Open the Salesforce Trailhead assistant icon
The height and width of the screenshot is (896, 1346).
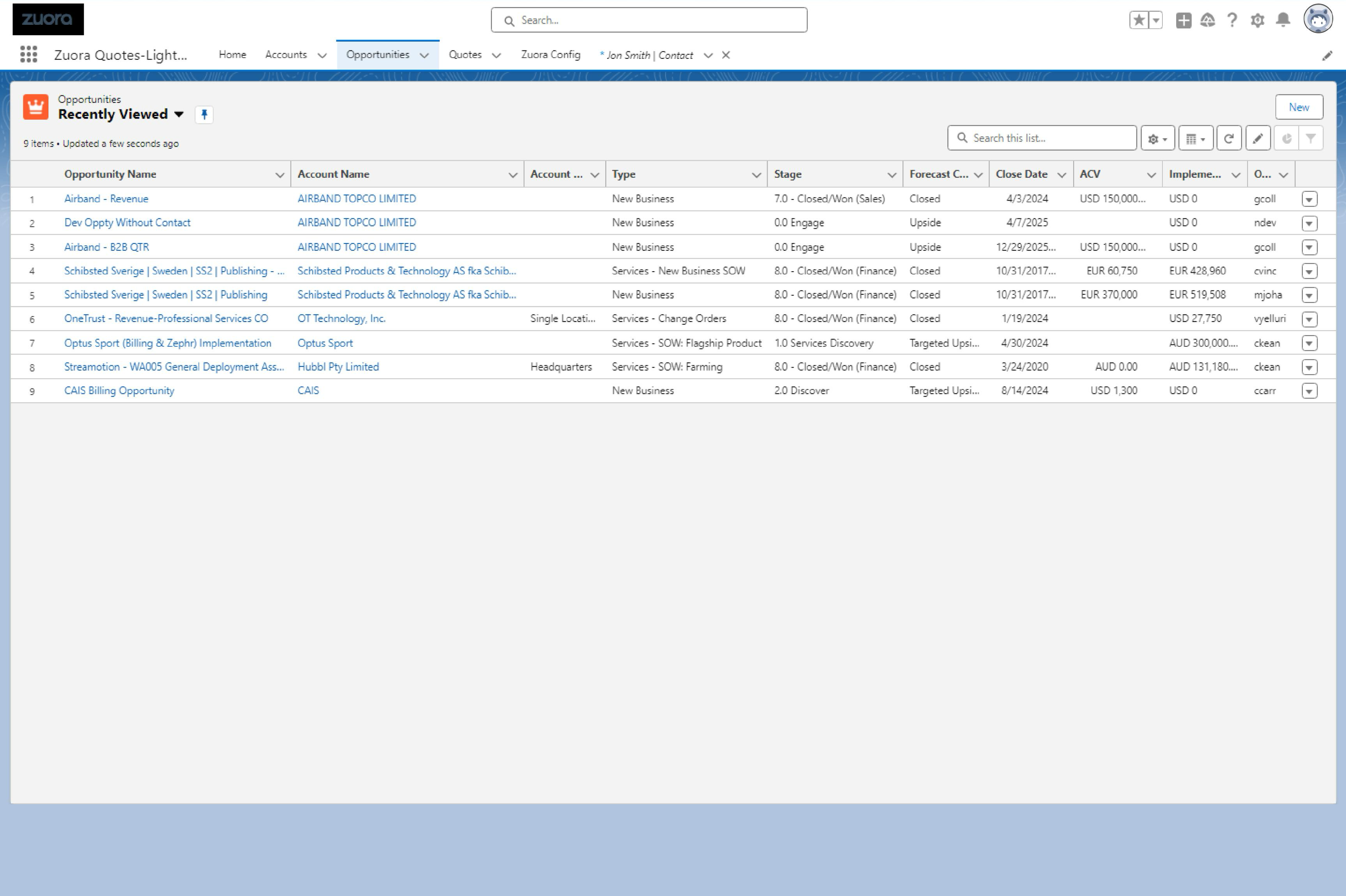click(x=1207, y=20)
